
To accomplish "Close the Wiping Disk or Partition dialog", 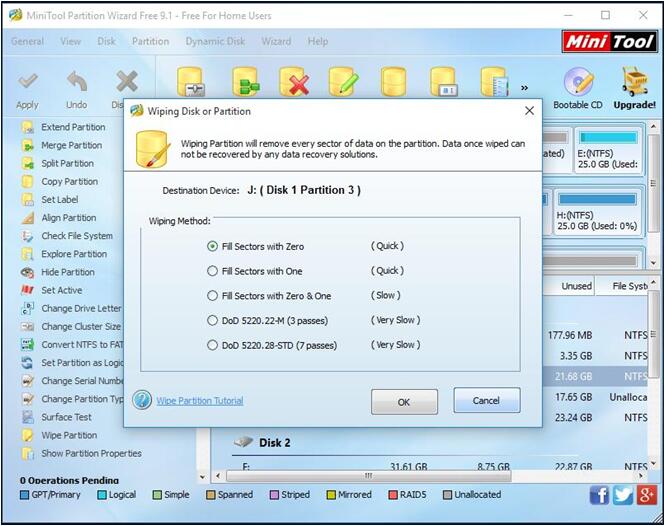I will click(529, 111).
